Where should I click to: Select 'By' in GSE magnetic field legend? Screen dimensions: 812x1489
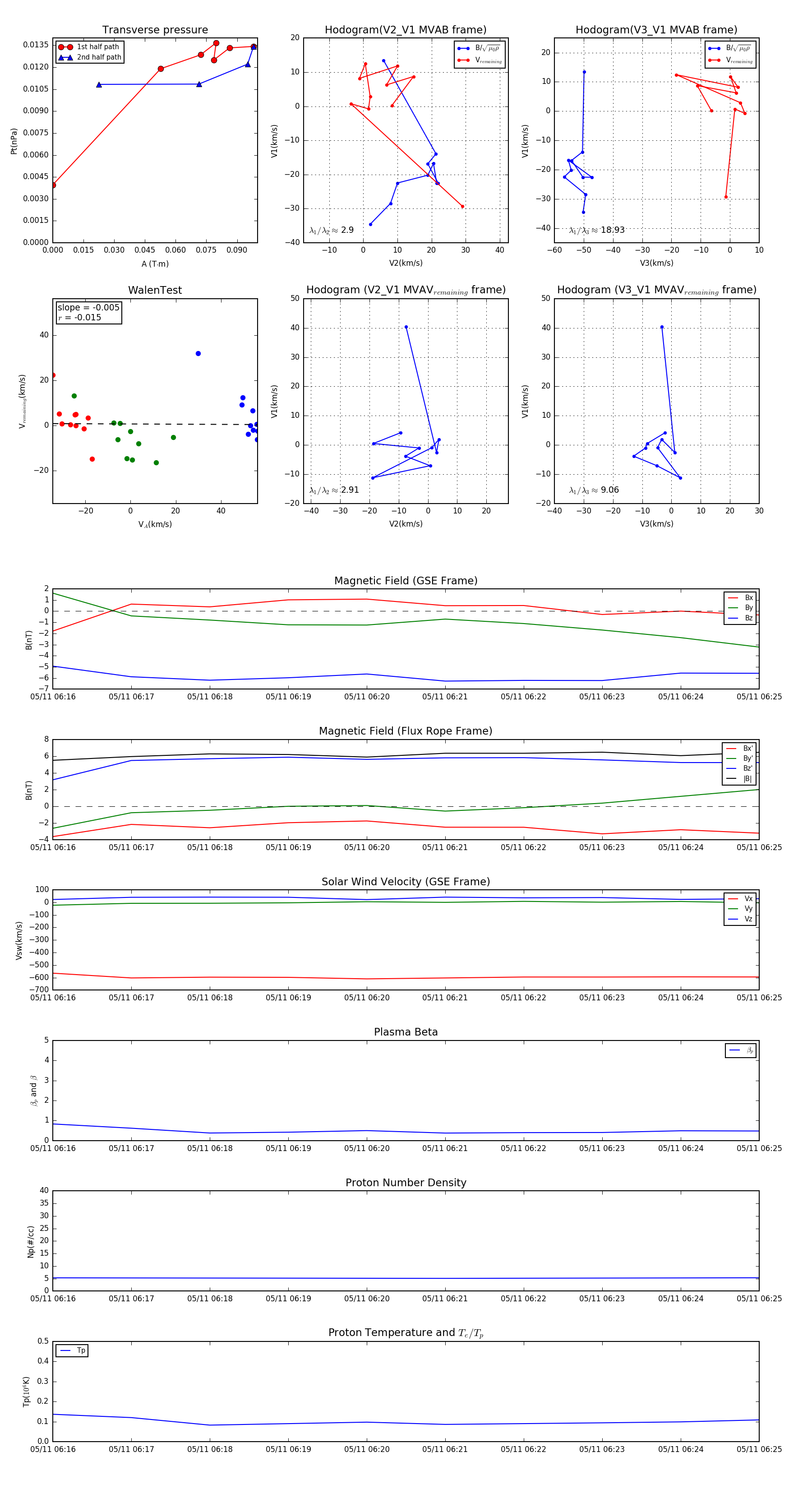(740, 607)
